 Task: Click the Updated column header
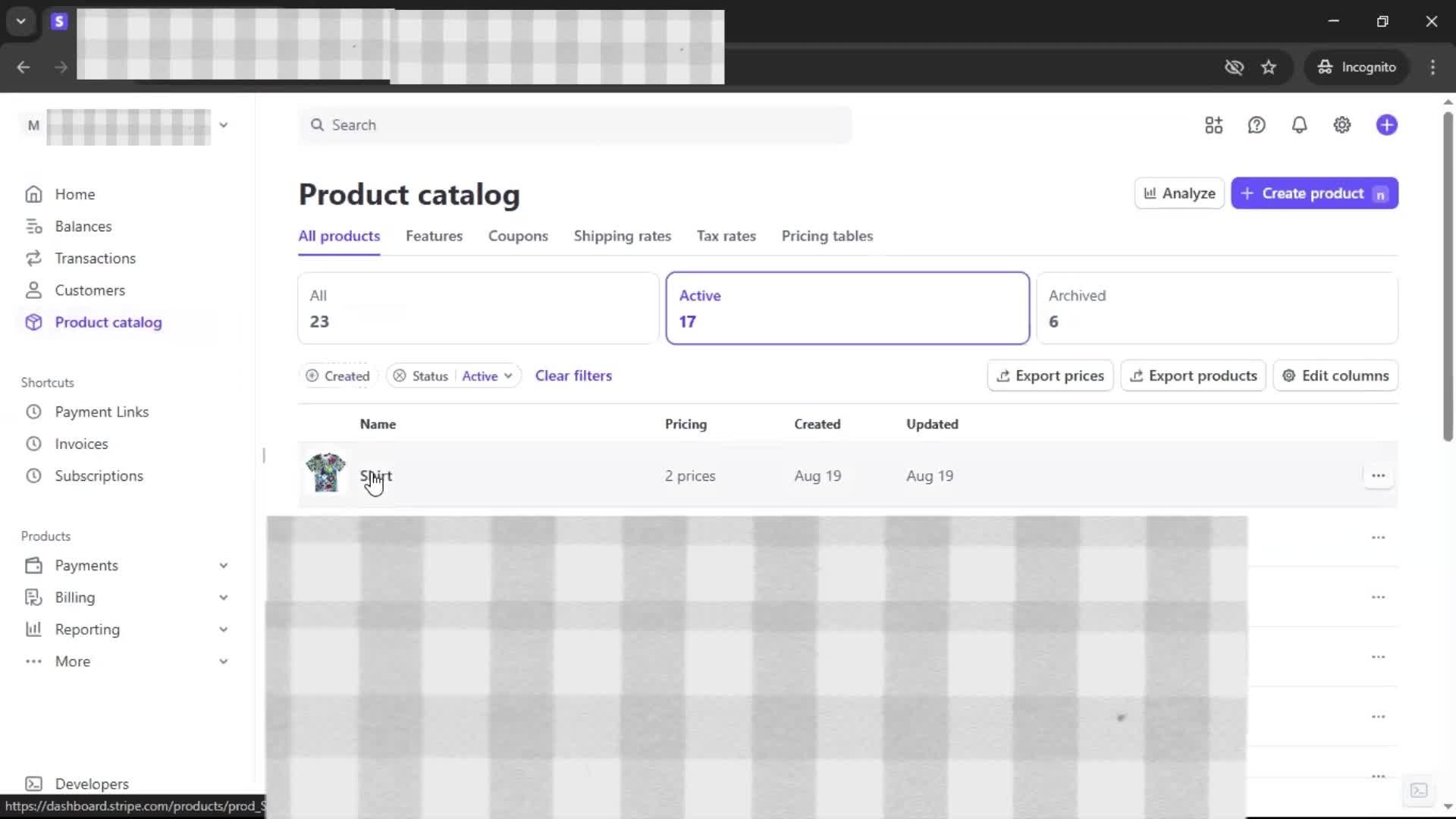(932, 424)
